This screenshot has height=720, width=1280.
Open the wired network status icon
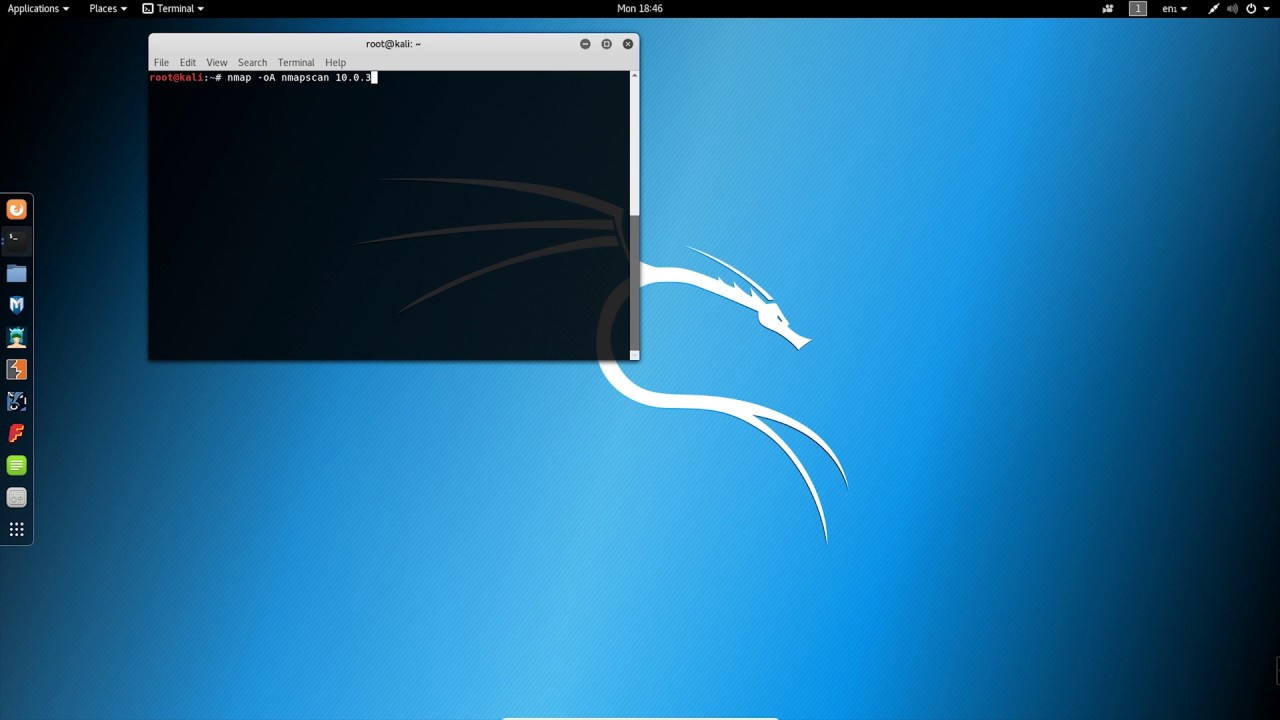point(1213,8)
